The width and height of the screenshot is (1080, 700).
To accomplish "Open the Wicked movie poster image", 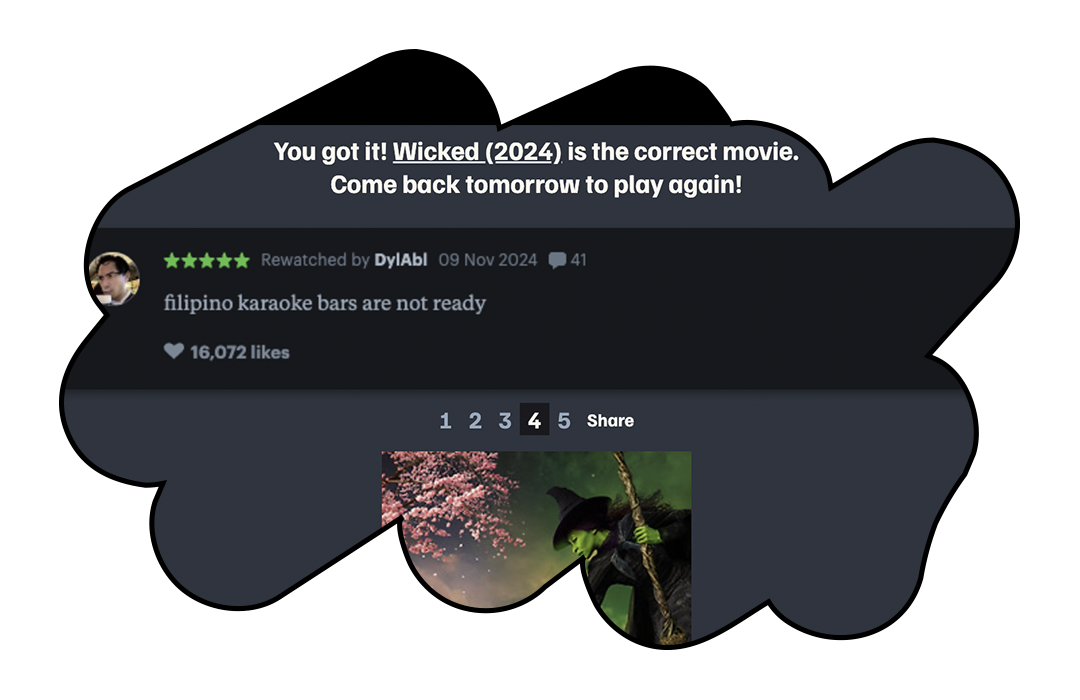I will pos(537,548).
